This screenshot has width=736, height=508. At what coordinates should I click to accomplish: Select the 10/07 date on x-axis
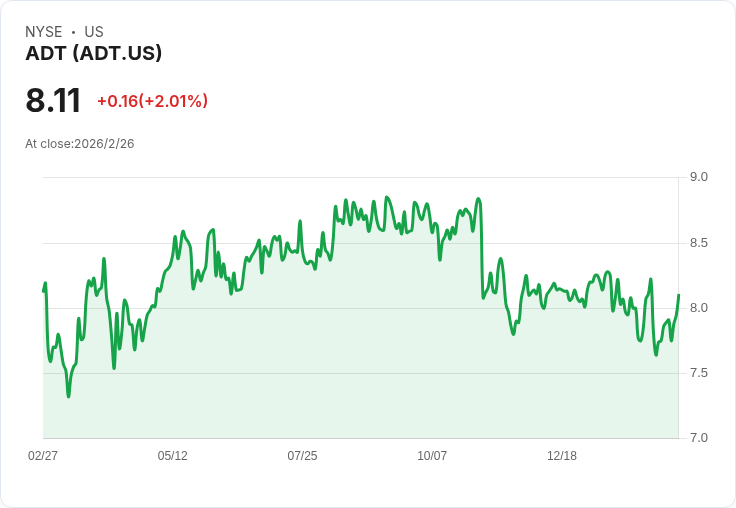coord(432,456)
